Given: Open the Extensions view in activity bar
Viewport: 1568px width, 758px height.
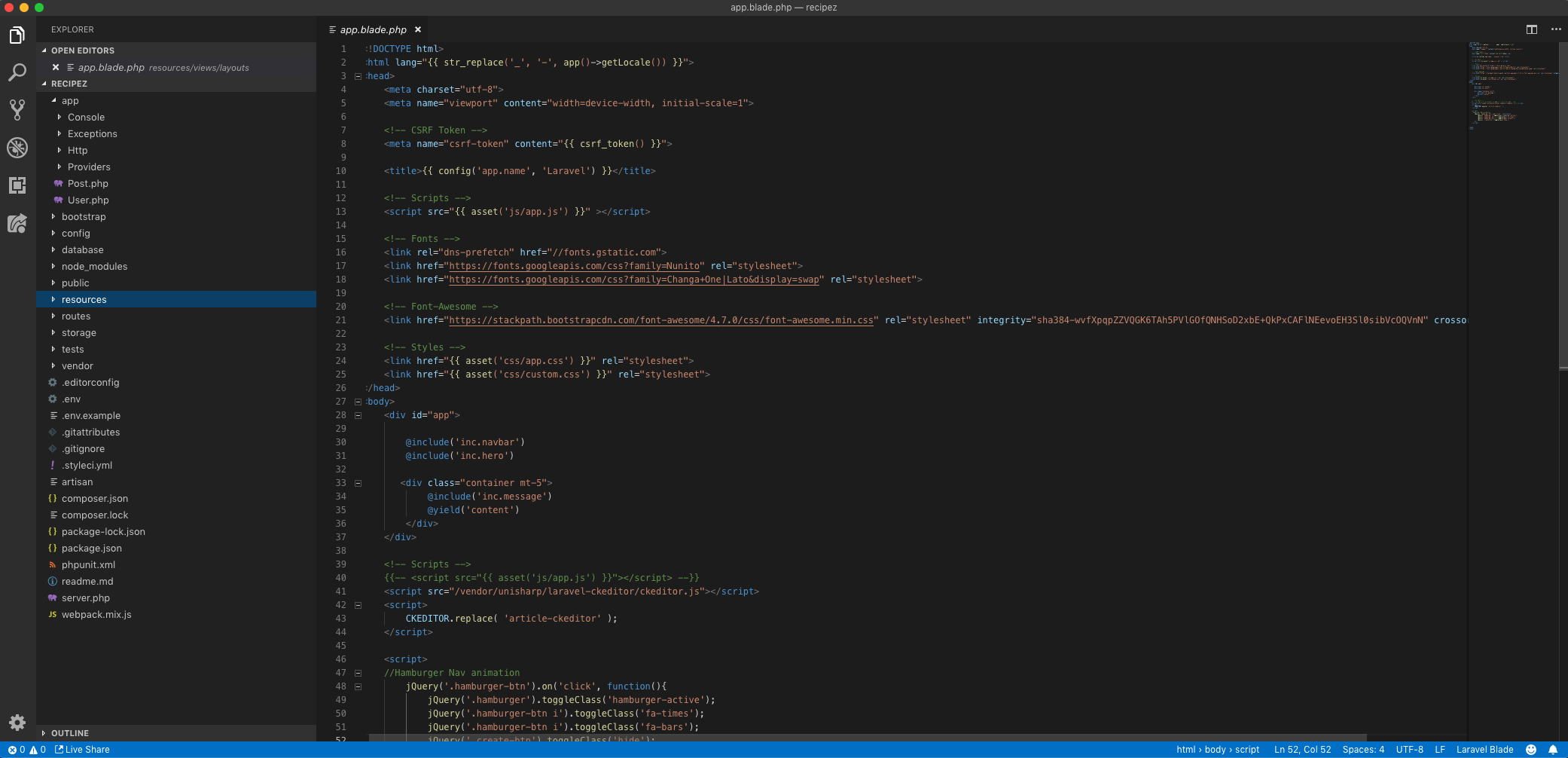Looking at the screenshot, I should (17, 185).
